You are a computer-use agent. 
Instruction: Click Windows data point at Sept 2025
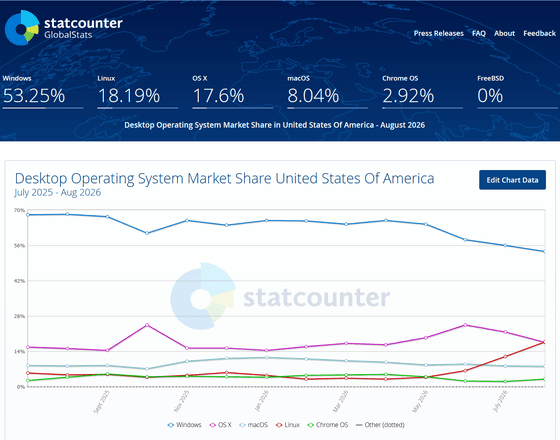tap(107, 216)
